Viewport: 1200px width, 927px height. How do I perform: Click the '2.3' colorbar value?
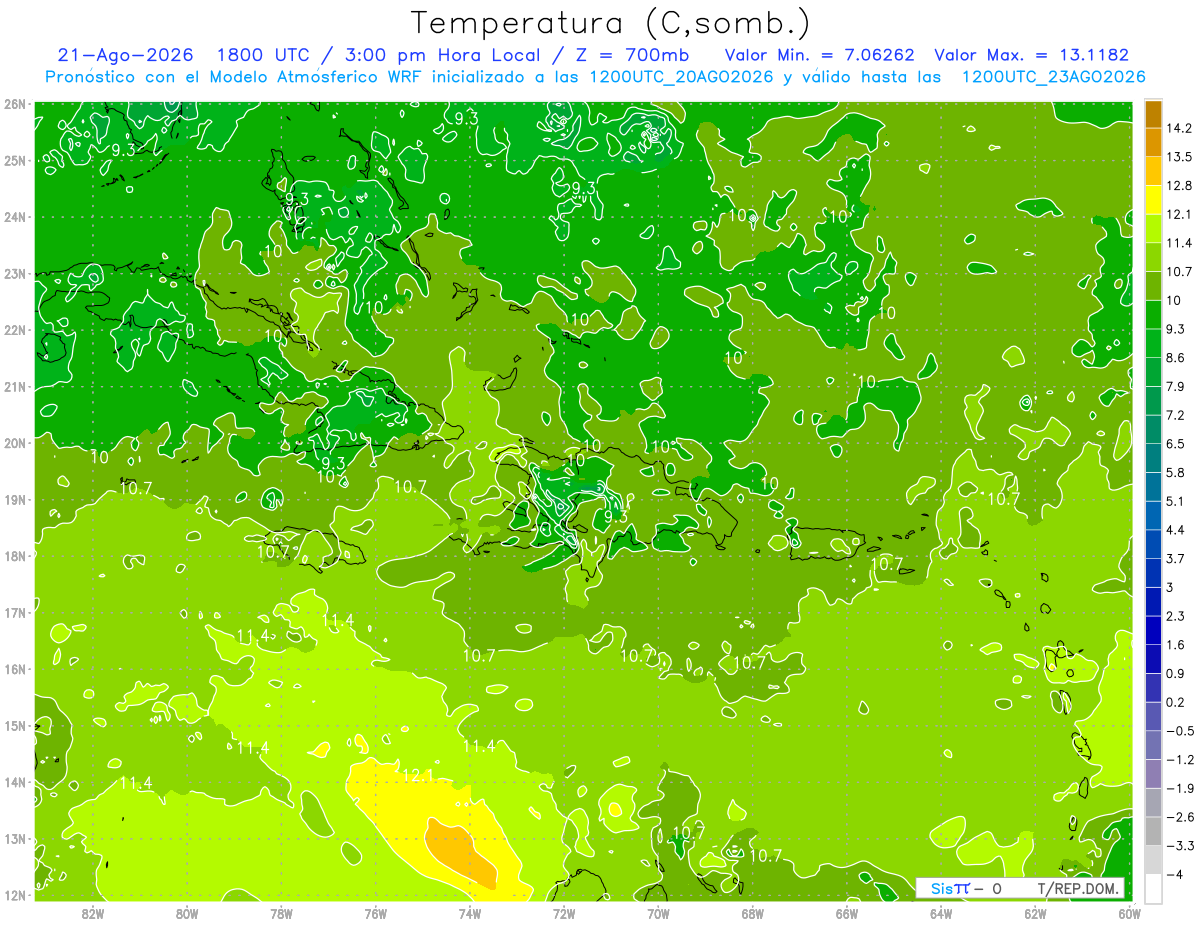click(x=1176, y=616)
